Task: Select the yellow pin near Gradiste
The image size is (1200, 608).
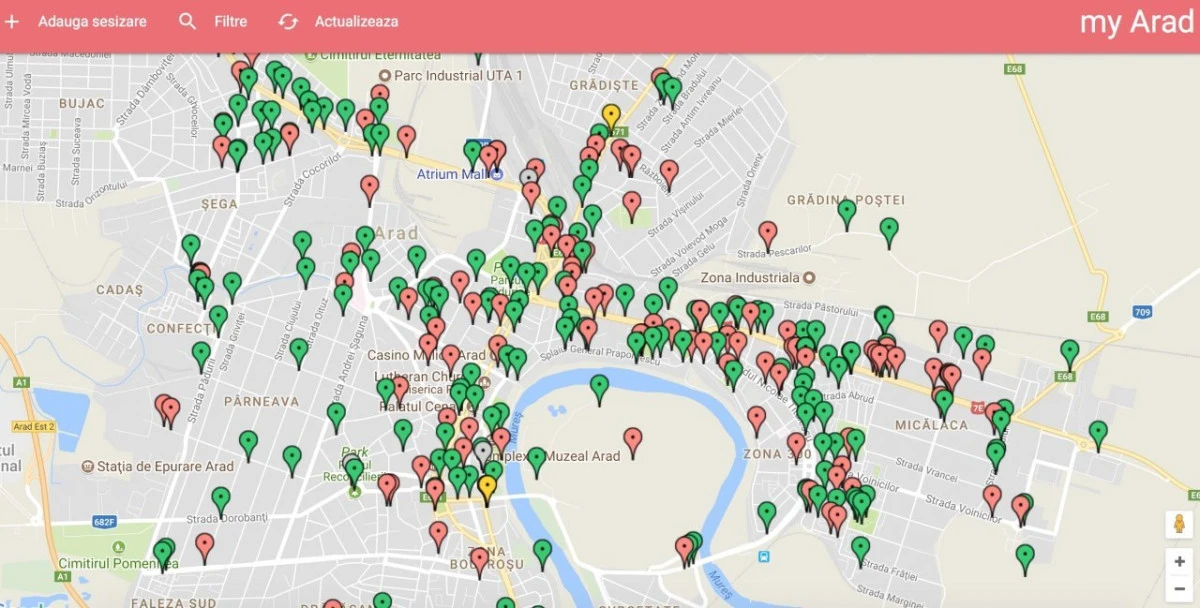Action: [x=611, y=117]
